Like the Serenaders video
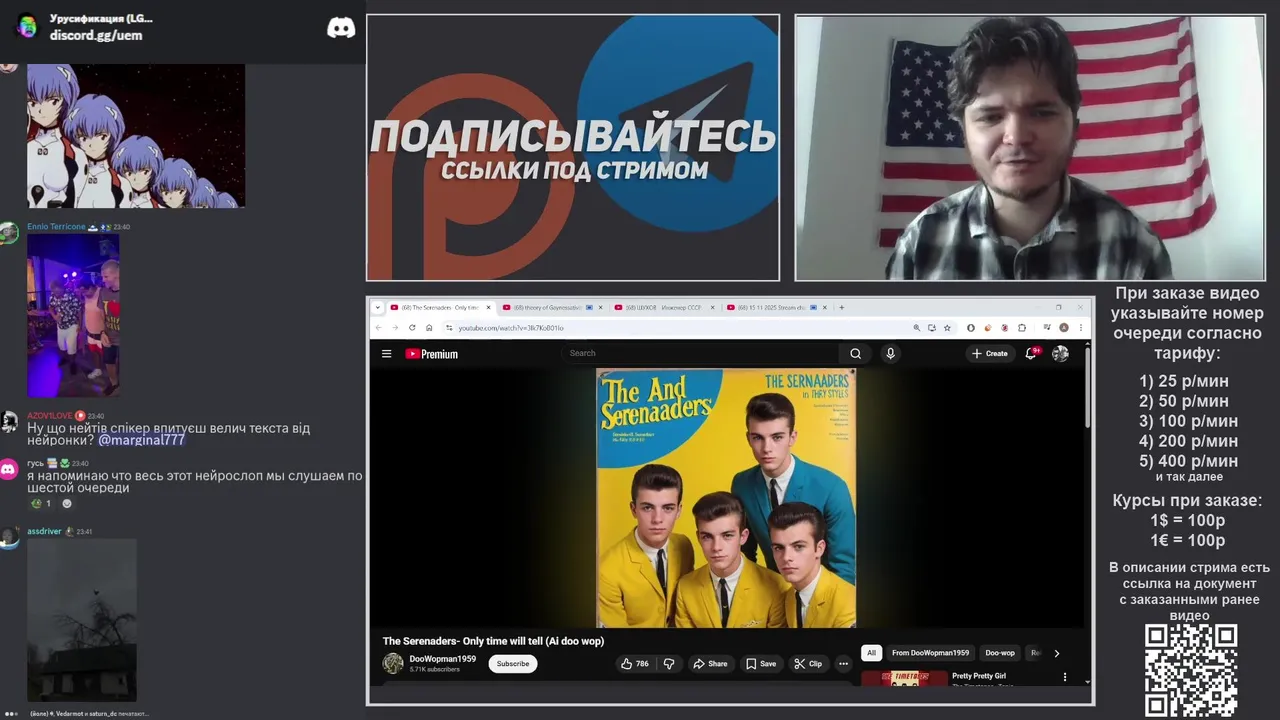The width and height of the screenshot is (1280, 720). click(635, 664)
